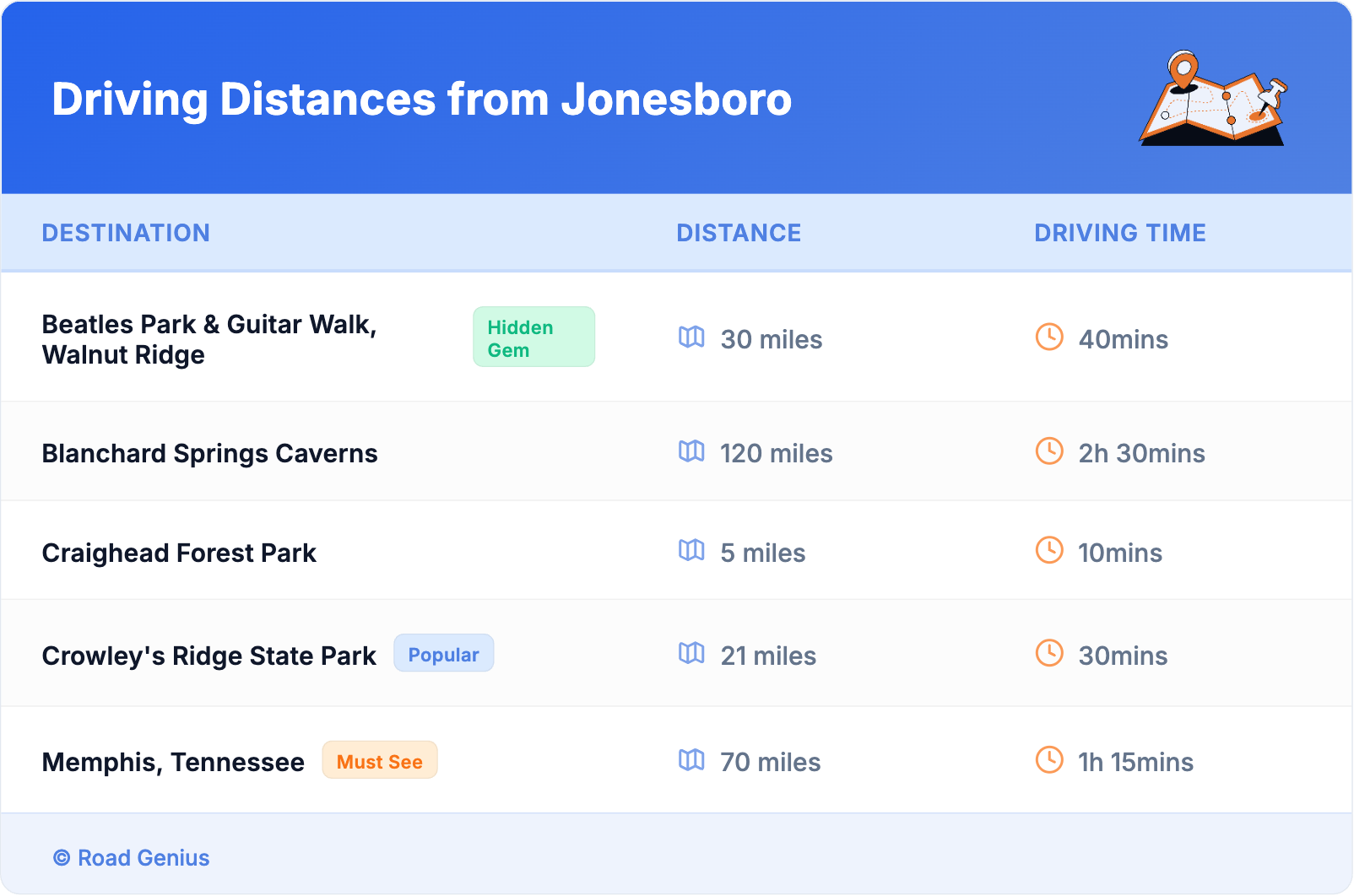Click the Distance column header
The height and width of the screenshot is (896, 1354).
pyautogui.click(x=739, y=233)
